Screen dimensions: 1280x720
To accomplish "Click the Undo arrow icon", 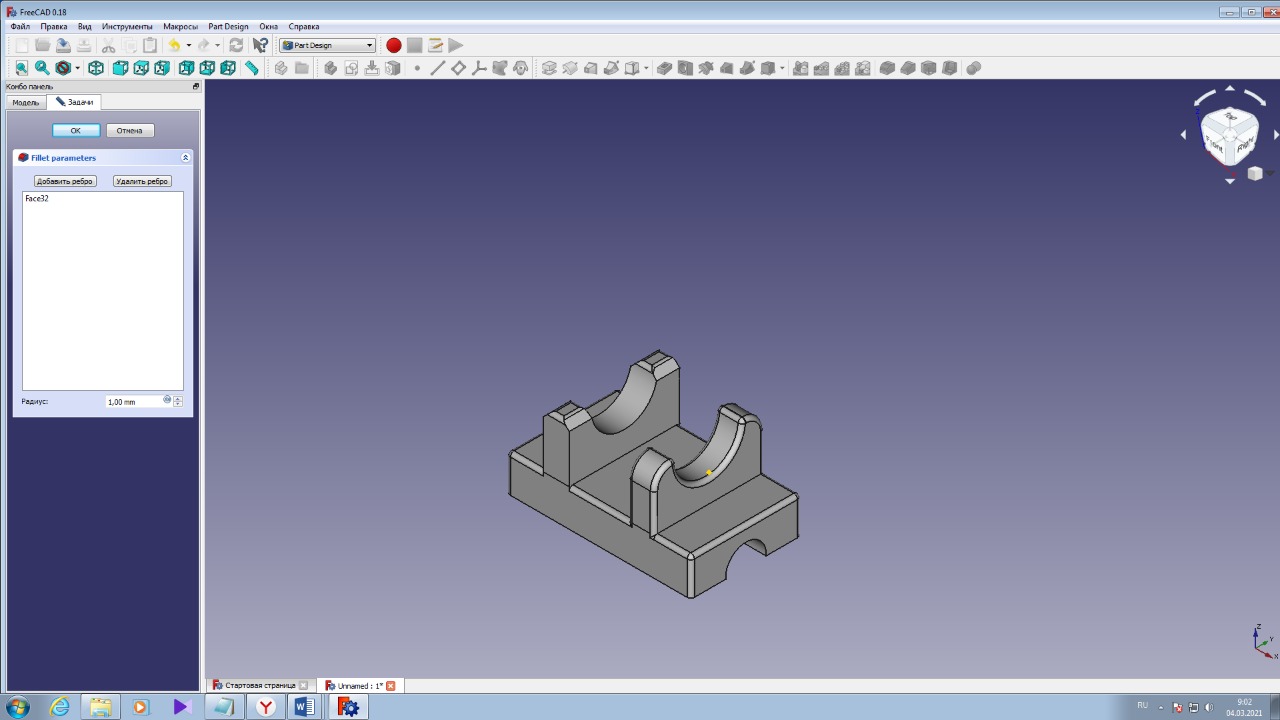I will tap(174, 45).
